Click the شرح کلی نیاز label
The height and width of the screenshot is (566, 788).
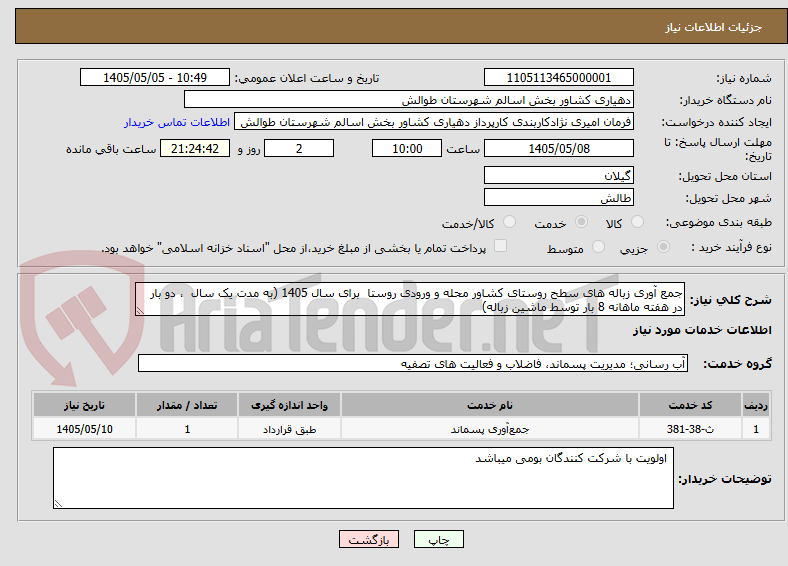pos(730,300)
